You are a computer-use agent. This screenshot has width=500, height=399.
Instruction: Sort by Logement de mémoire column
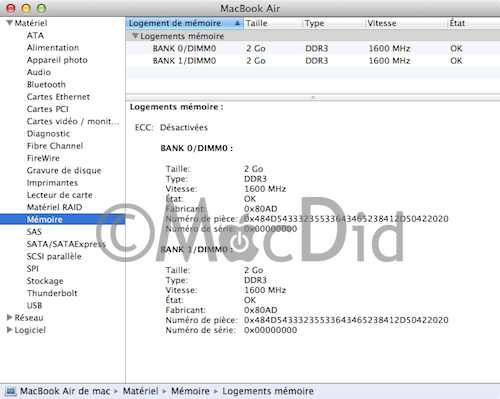[x=184, y=23]
